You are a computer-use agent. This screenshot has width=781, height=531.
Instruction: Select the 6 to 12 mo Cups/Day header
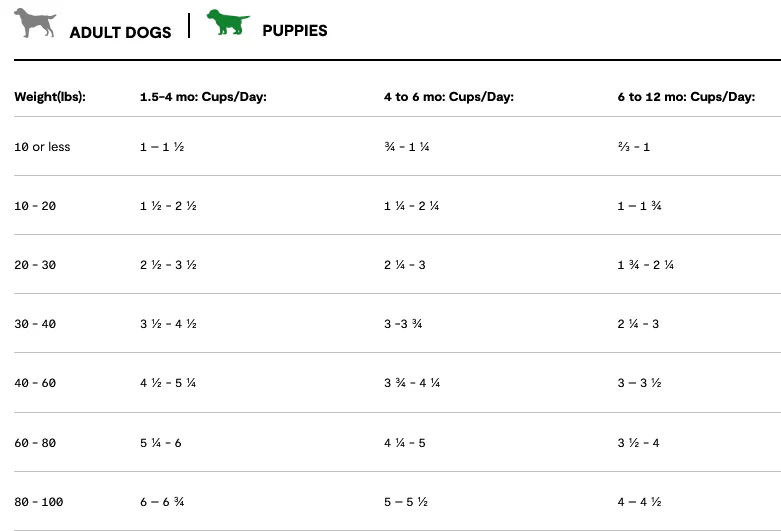[686, 97]
